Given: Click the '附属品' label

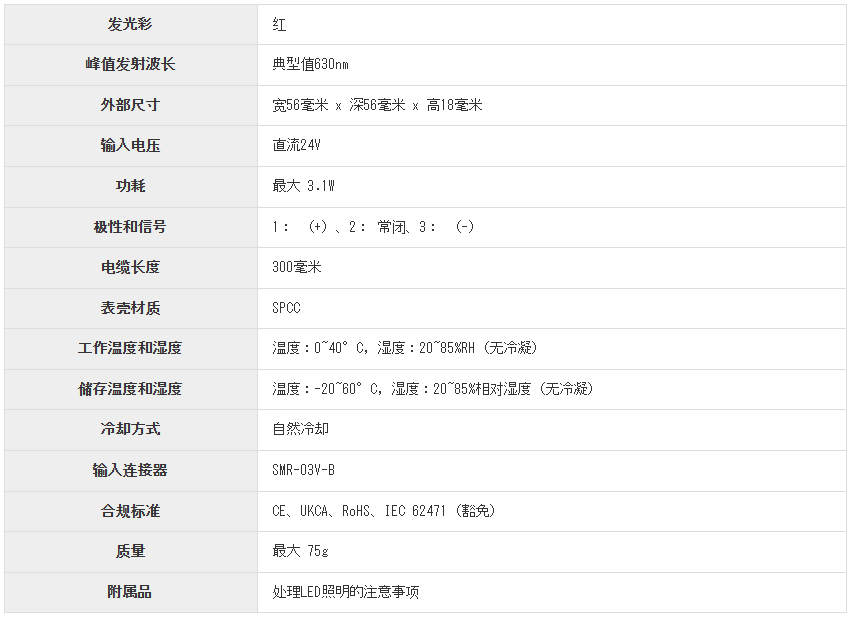Looking at the screenshot, I should point(130,592).
